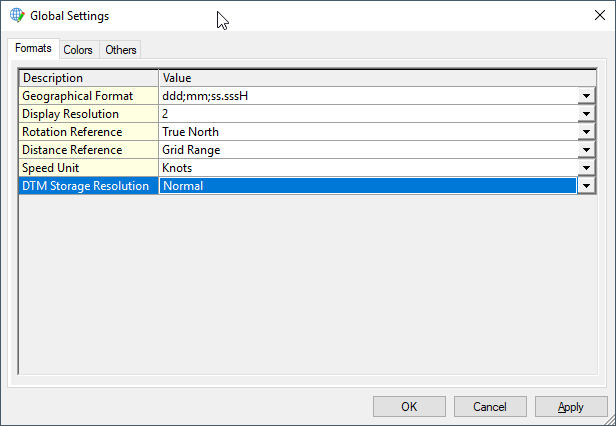Open the Display Resolution dropdown arrow
This screenshot has height=426, width=616.
(x=585, y=114)
